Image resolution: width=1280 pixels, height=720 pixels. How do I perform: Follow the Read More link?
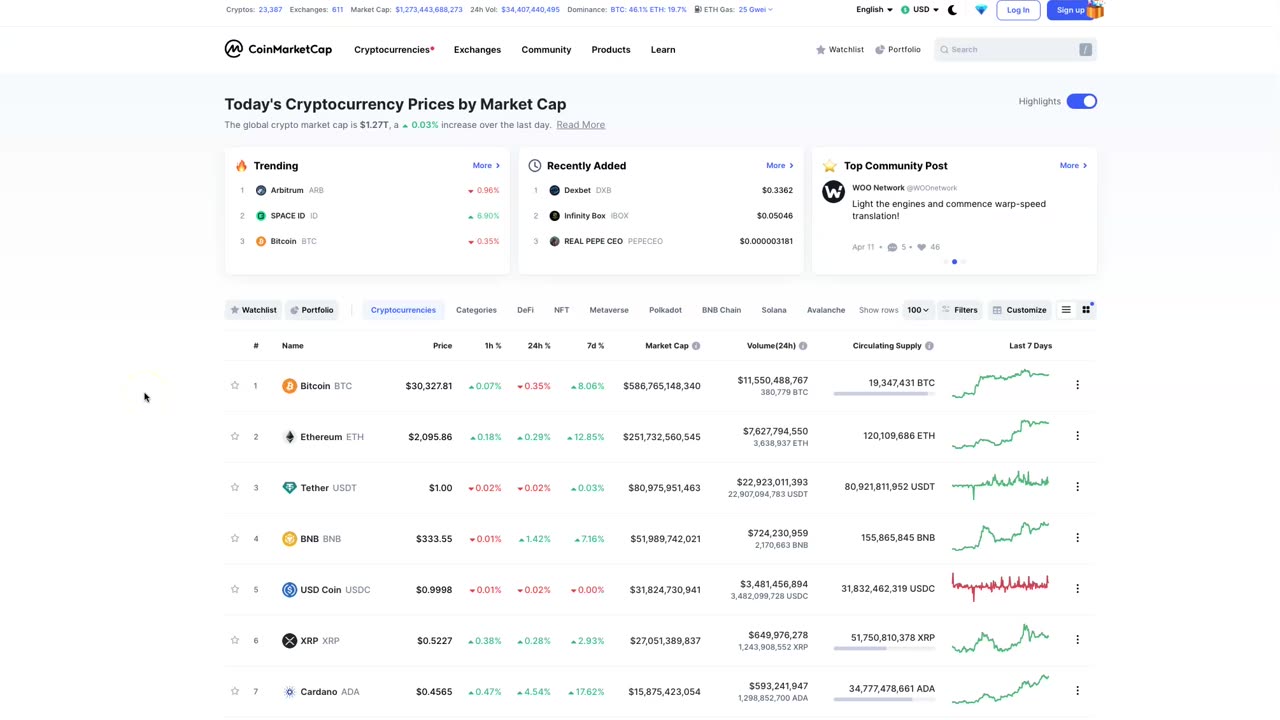(x=580, y=125)
